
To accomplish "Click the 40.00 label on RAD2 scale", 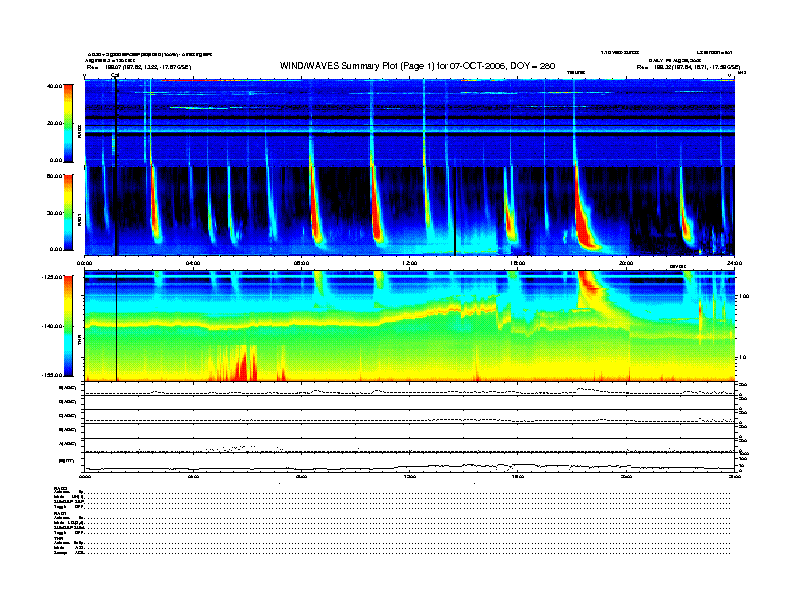I will pos(54,86).
